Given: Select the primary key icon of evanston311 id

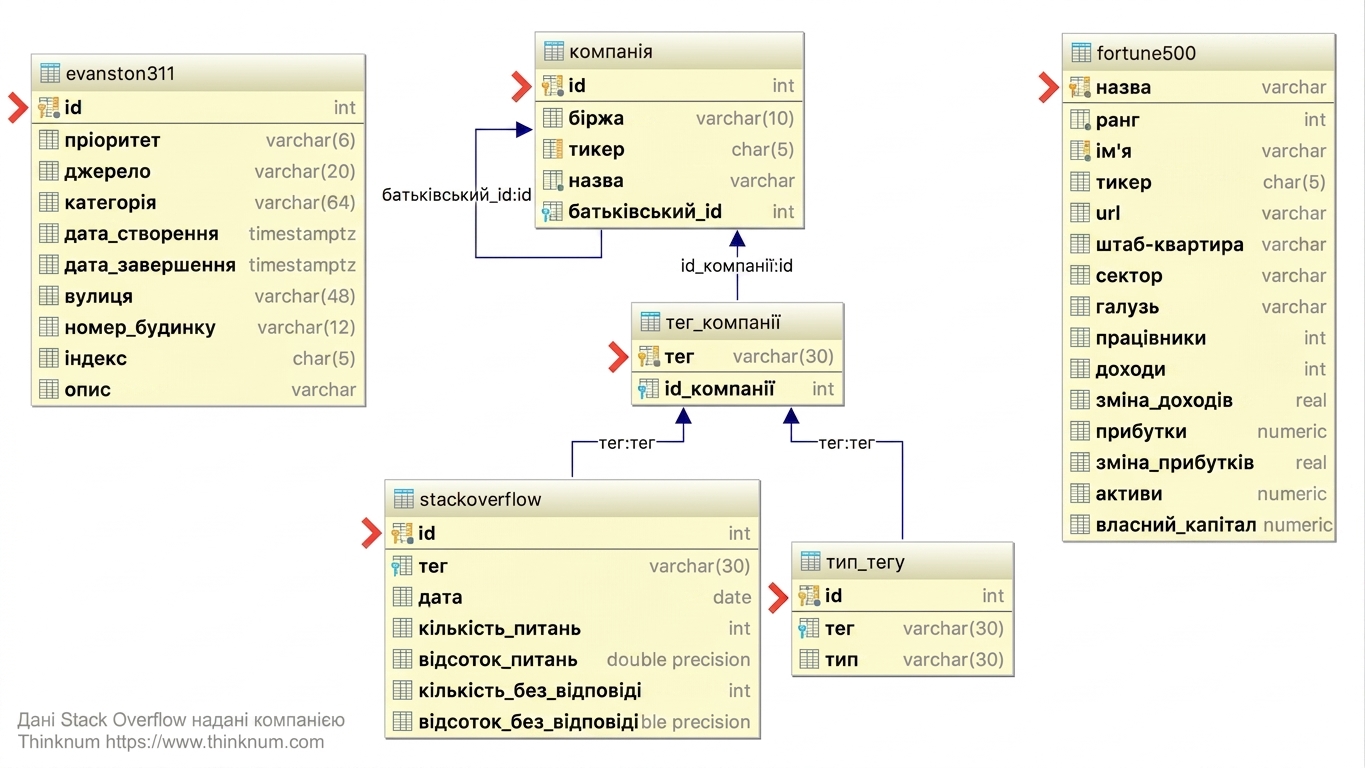Looking at the screenshot, I should click(x=49, y=107).
